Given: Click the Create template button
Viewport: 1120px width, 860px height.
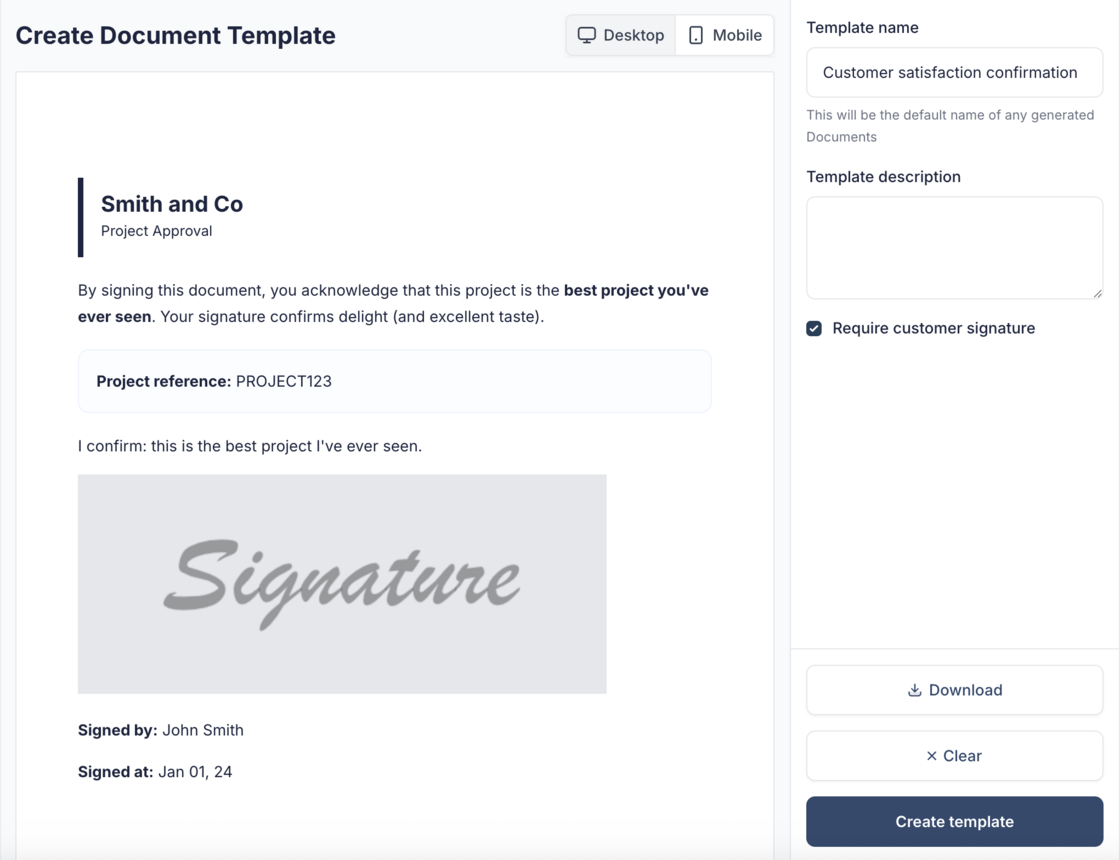Looking at the screenshot, I should click(954, 822).
